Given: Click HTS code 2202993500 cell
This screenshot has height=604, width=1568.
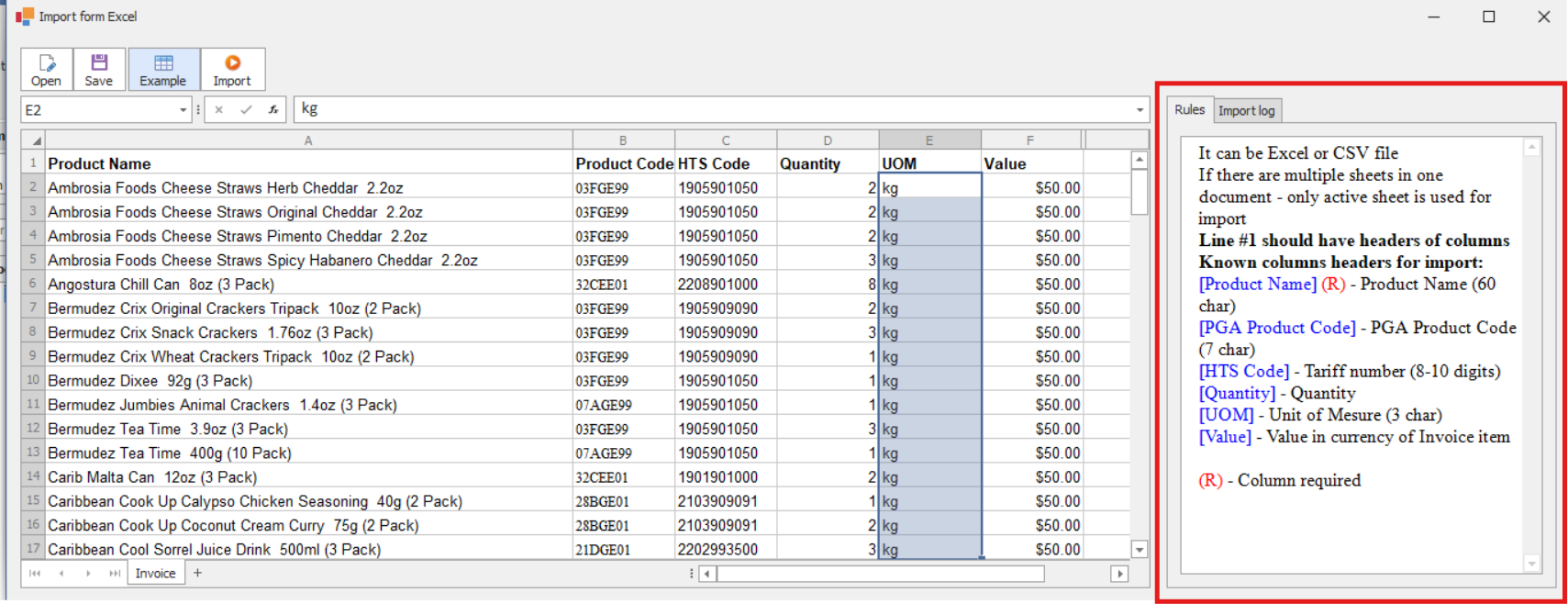Looking at the screenshot, I should [x=725, y=549].
